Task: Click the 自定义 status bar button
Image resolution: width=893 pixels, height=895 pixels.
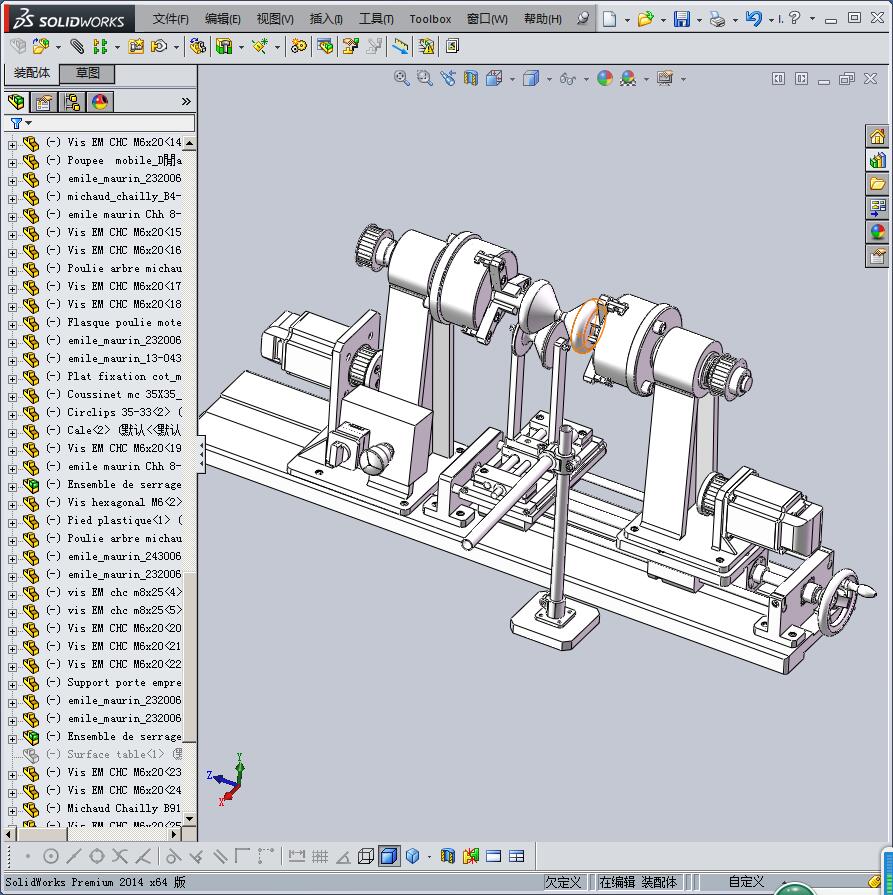Action: 746,882
